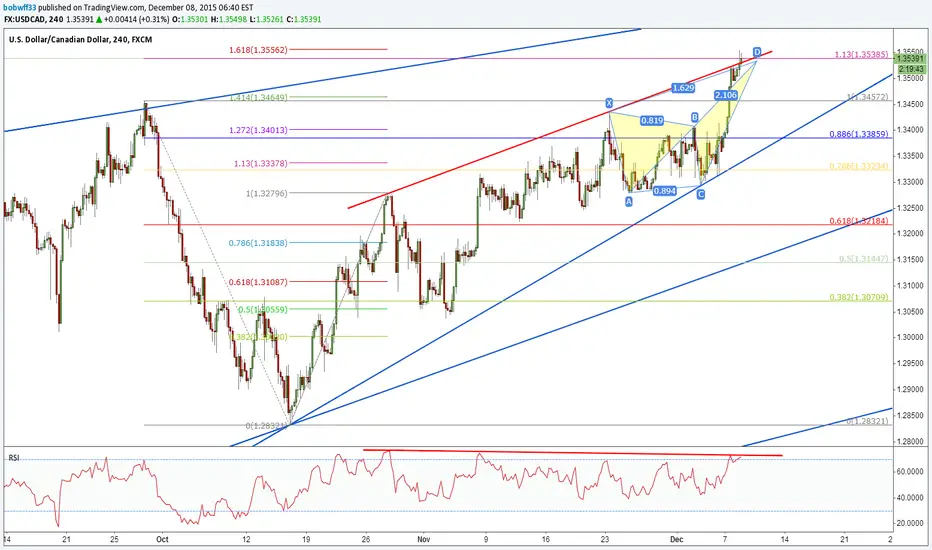Click the 2.106 pattern ratio label
The image size is (932, 550).
coord(726,95)
